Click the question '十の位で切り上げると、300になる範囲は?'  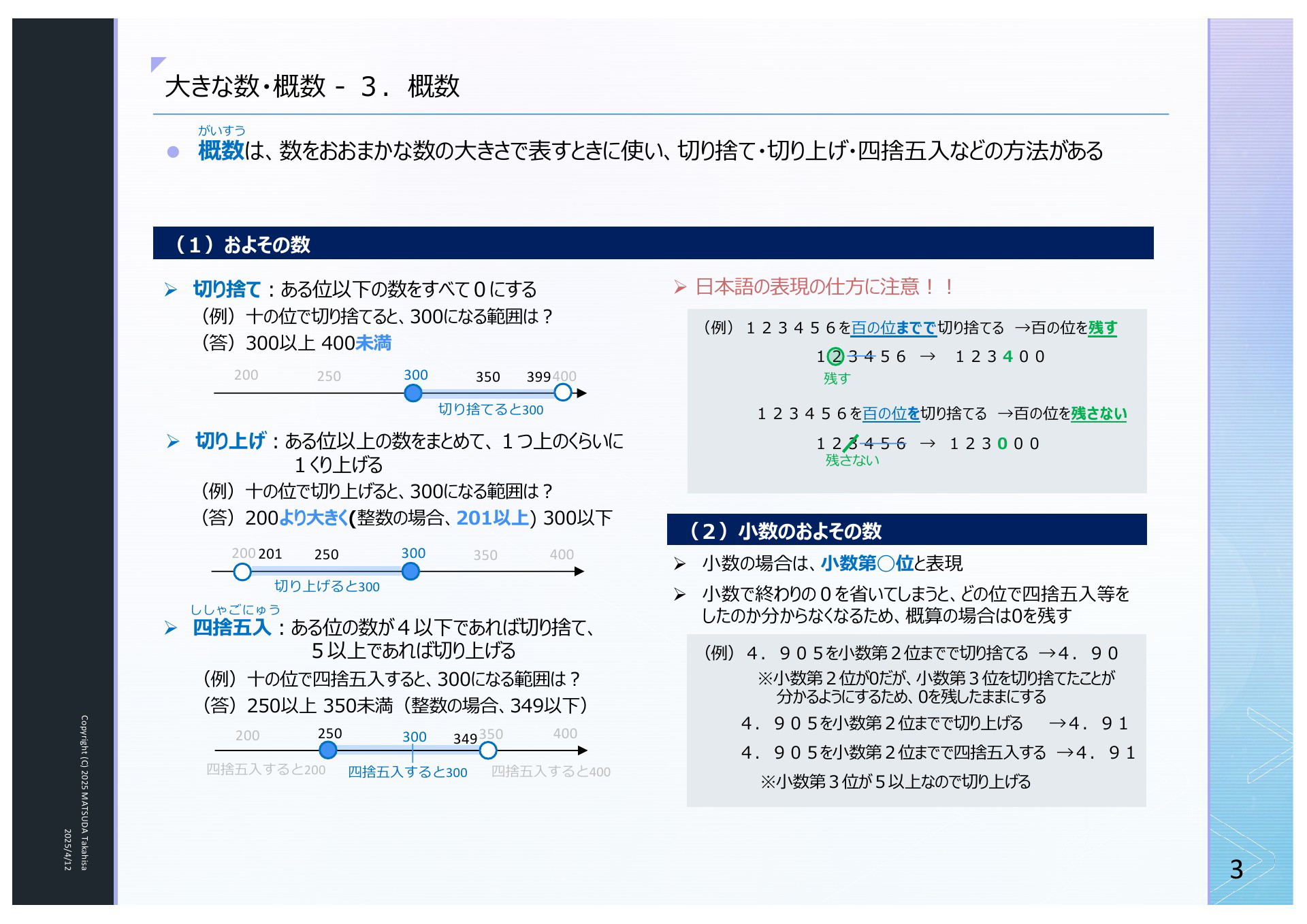point(400,491)
